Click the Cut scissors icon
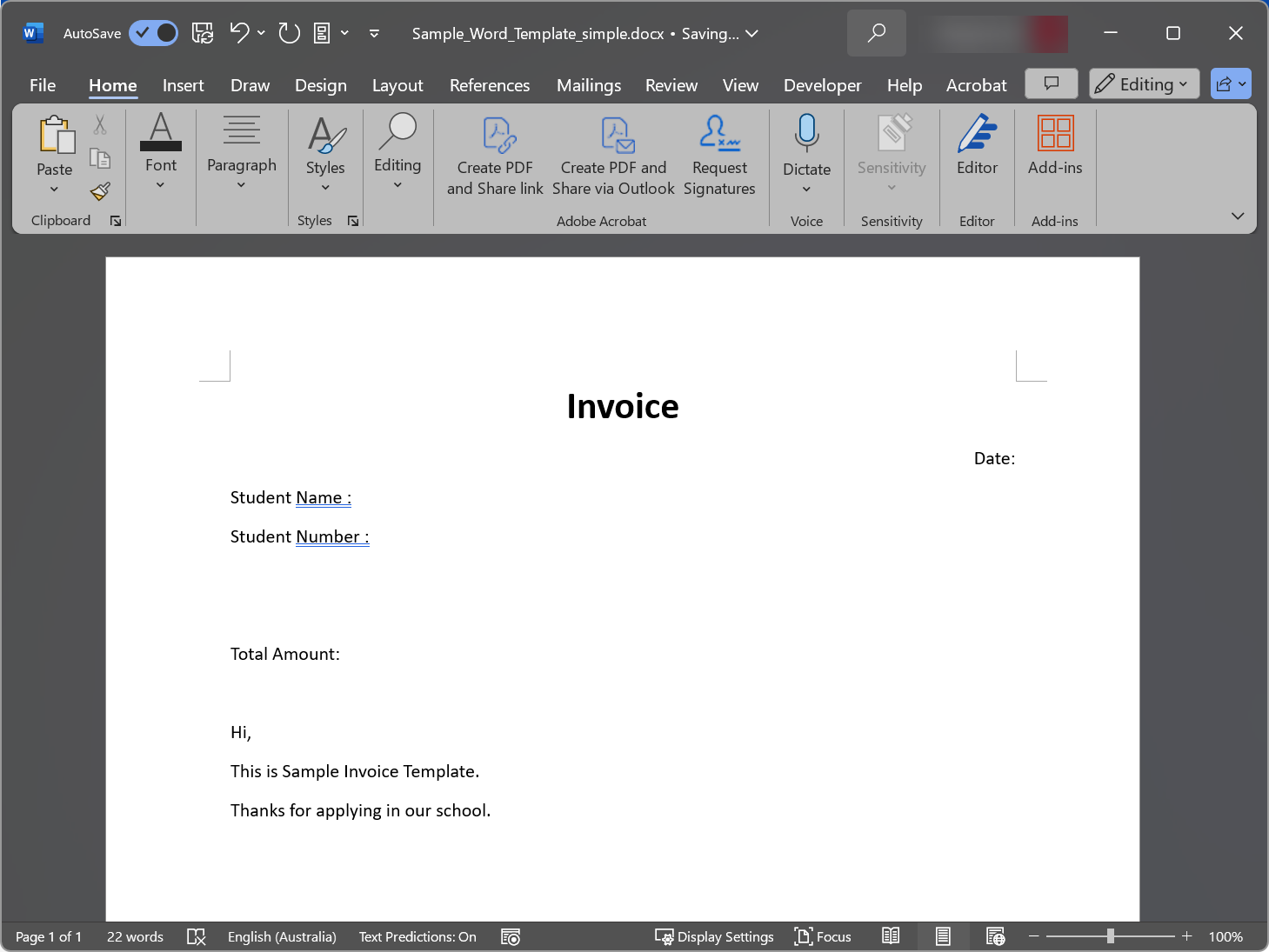 point(100,125)
